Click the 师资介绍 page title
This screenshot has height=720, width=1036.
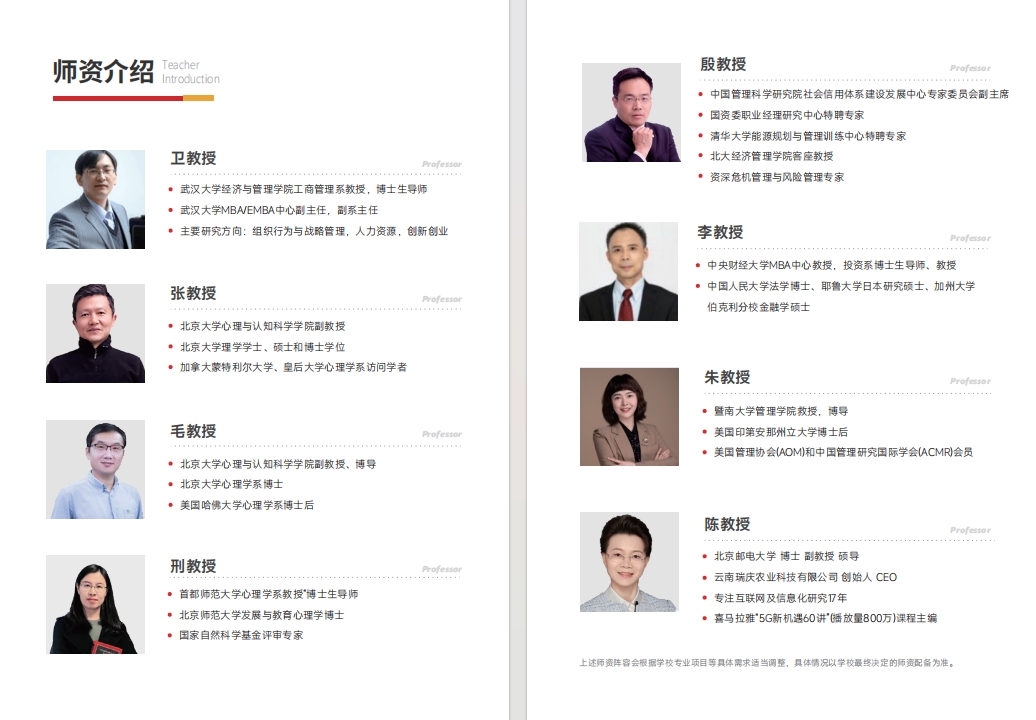(x=103, y=72)
